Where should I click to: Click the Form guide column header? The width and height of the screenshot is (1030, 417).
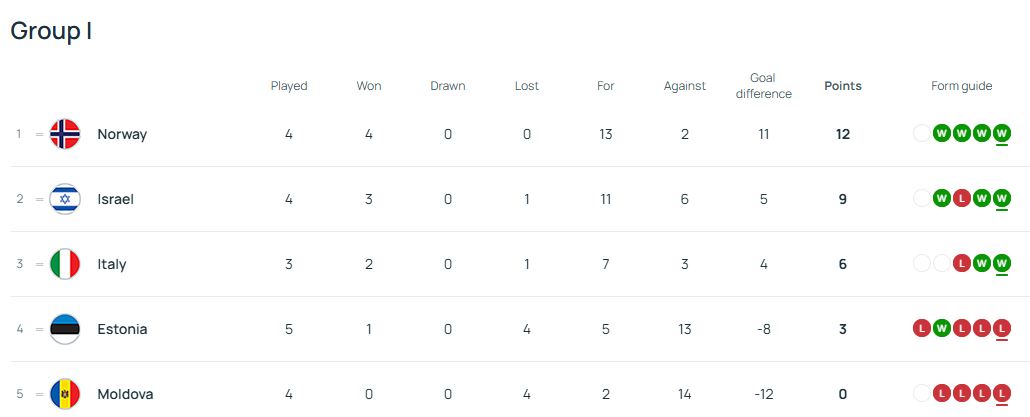pyautogui.click(x=962, y=86)
